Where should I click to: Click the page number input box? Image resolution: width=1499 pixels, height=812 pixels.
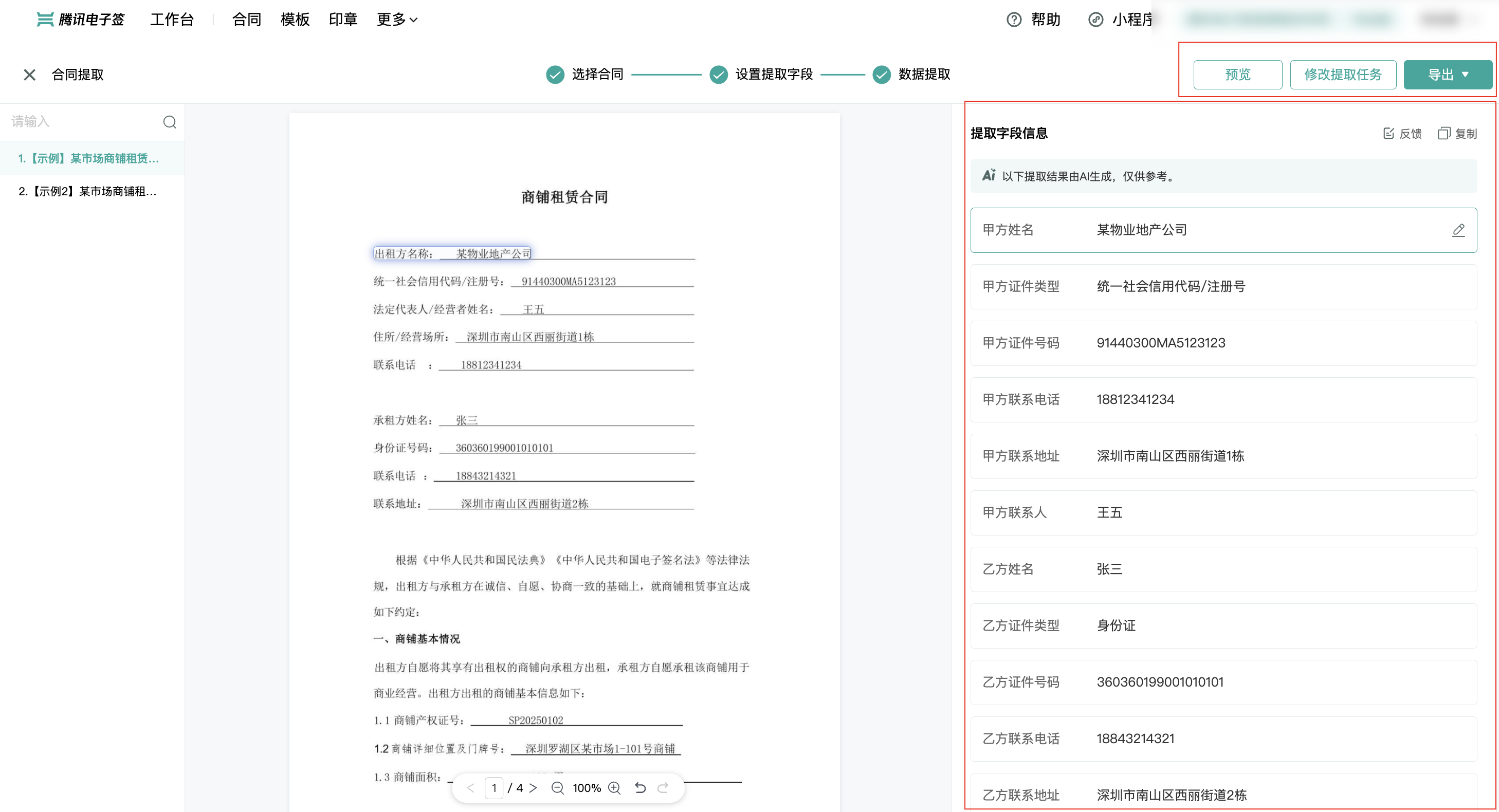coord(494,787)
